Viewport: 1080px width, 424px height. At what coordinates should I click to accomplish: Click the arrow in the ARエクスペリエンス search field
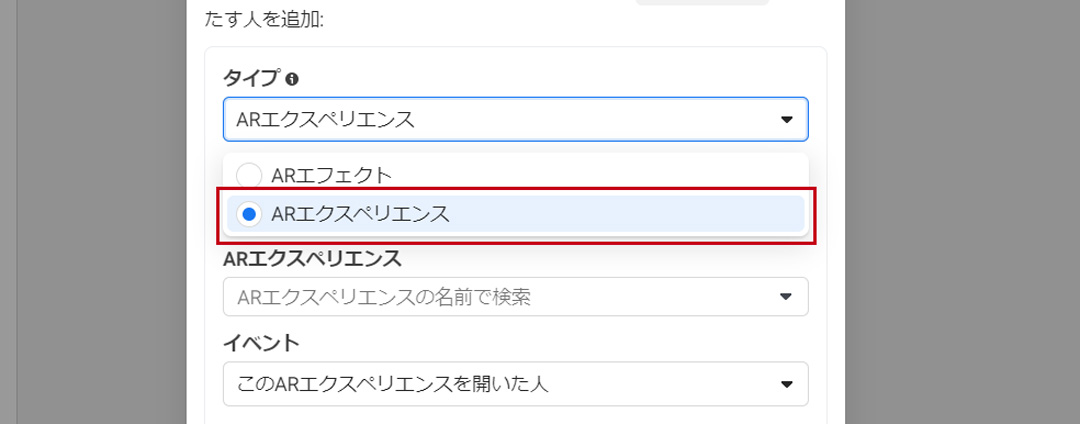pyautogui.click(x=786, y=297)
